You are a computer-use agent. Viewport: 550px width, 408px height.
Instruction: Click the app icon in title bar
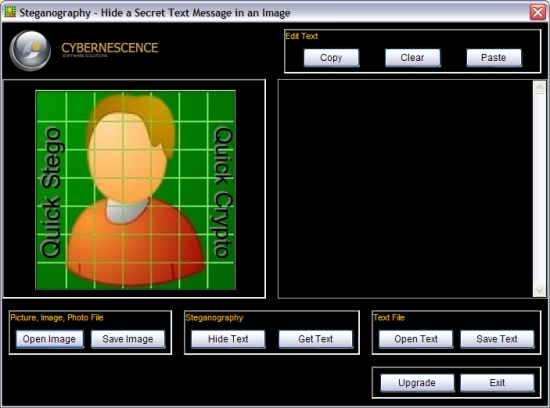[10, 12]
